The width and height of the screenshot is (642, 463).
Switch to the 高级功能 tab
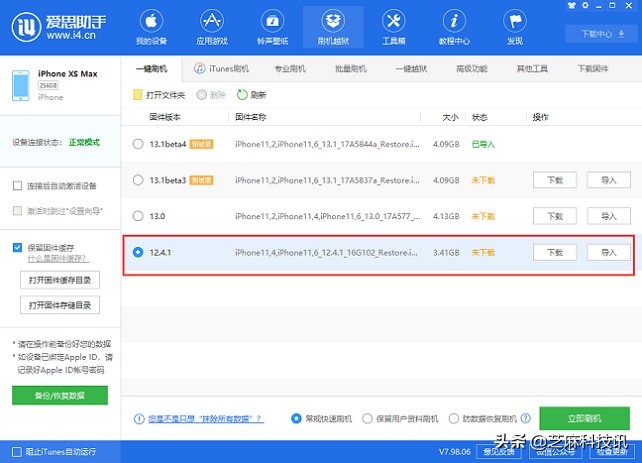pyautogui.click(x=472, y=68)
